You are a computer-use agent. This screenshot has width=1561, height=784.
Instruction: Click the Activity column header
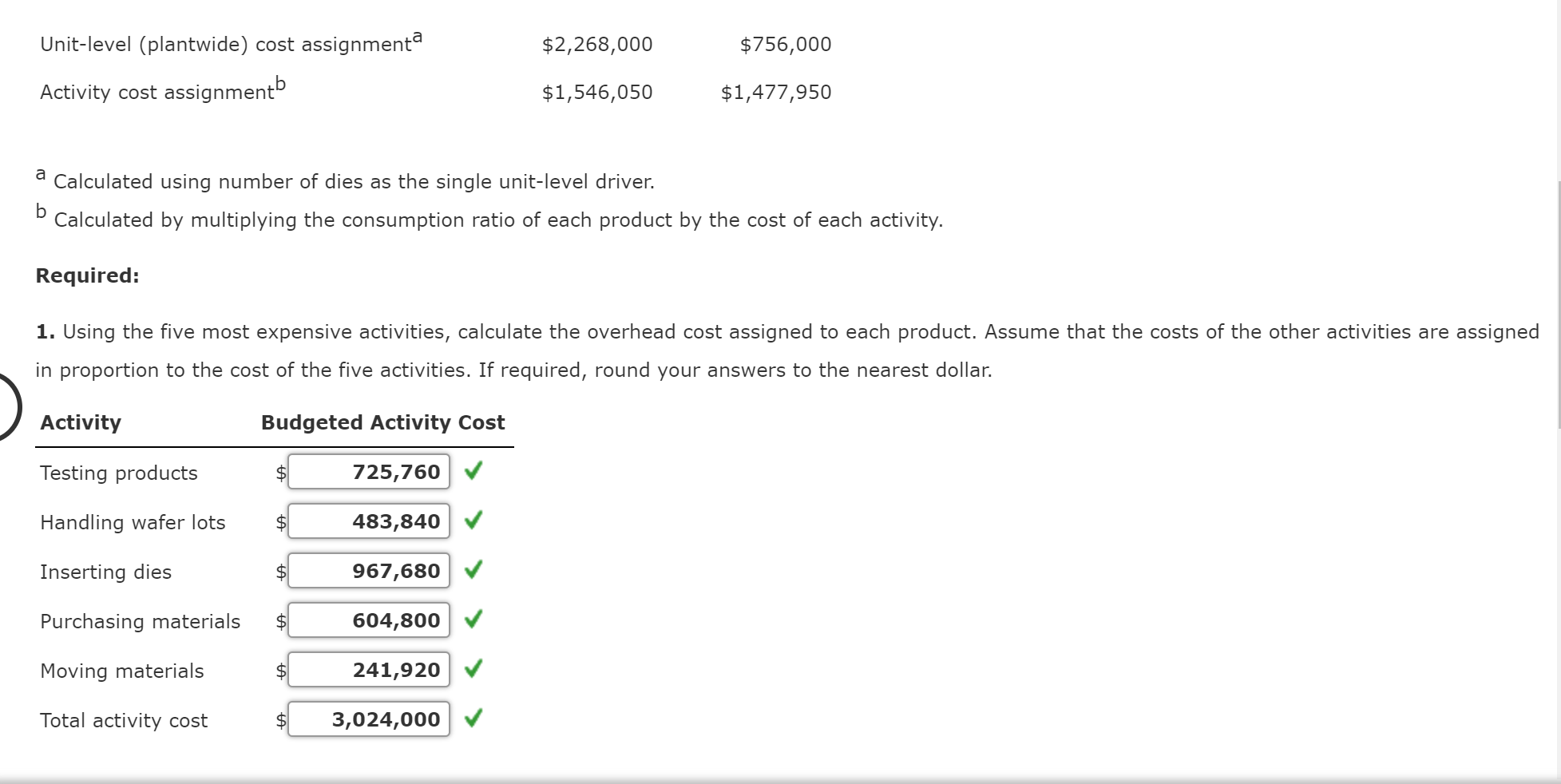80,422
